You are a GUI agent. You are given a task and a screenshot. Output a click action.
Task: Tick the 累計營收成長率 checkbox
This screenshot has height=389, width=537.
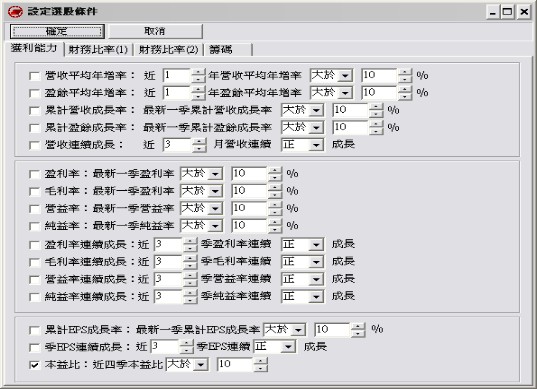34,111
